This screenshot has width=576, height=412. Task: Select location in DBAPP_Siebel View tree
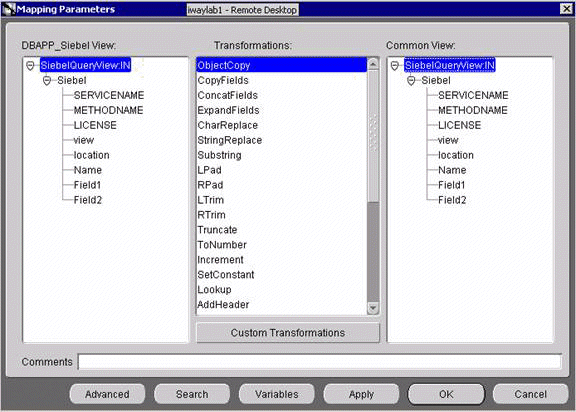click(91, 155)
